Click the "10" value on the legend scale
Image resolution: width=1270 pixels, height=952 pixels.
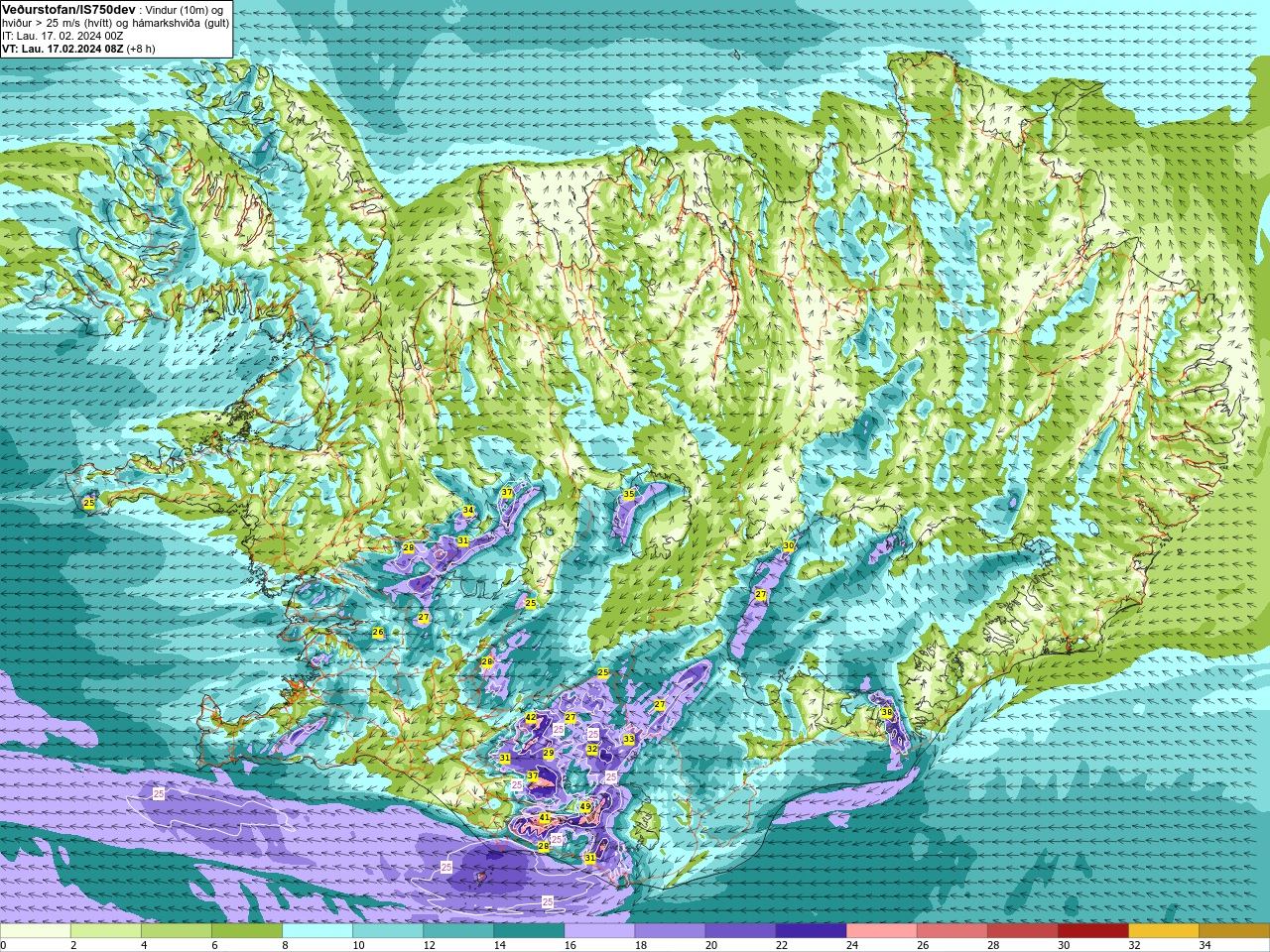click(358, 945)
